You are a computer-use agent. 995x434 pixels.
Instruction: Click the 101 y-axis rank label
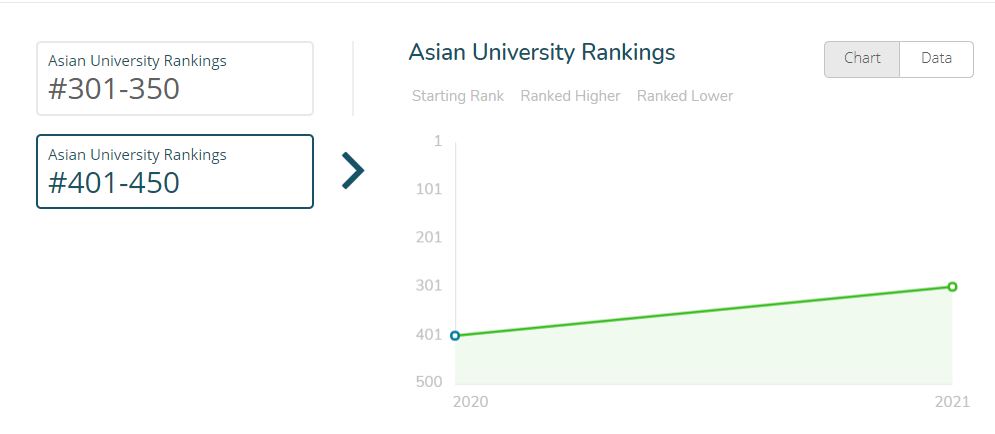[428, 189]
